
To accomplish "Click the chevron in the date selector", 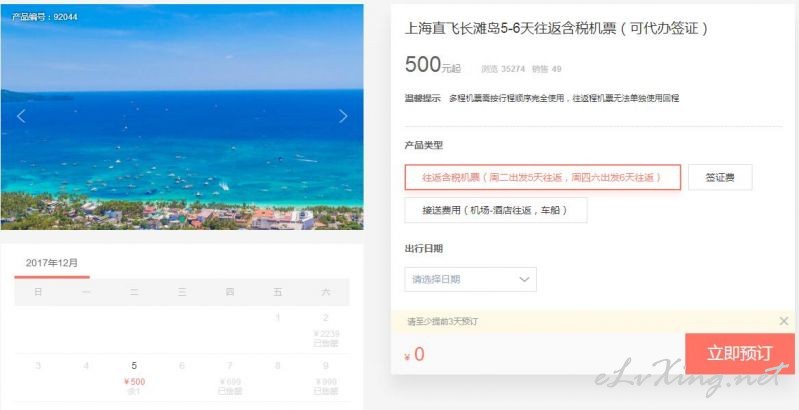I will pyautogui.click(x=524, y=279).
